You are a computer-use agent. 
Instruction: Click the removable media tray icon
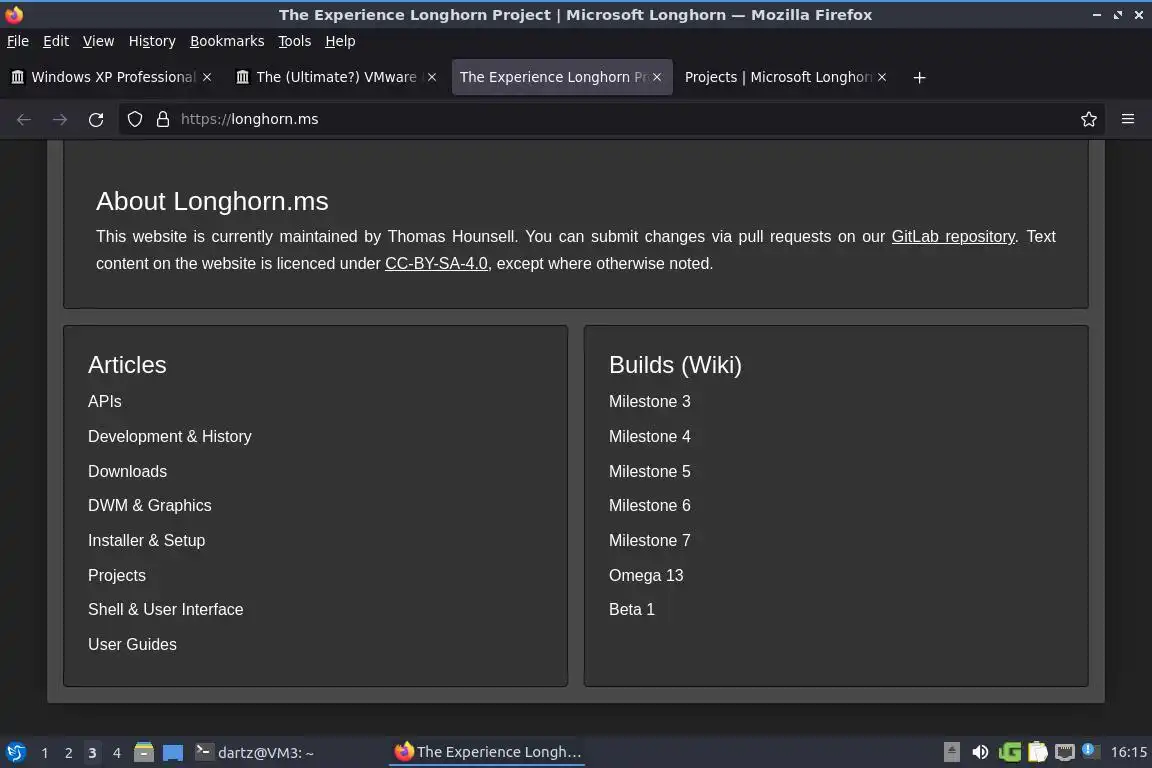point(951,752)
